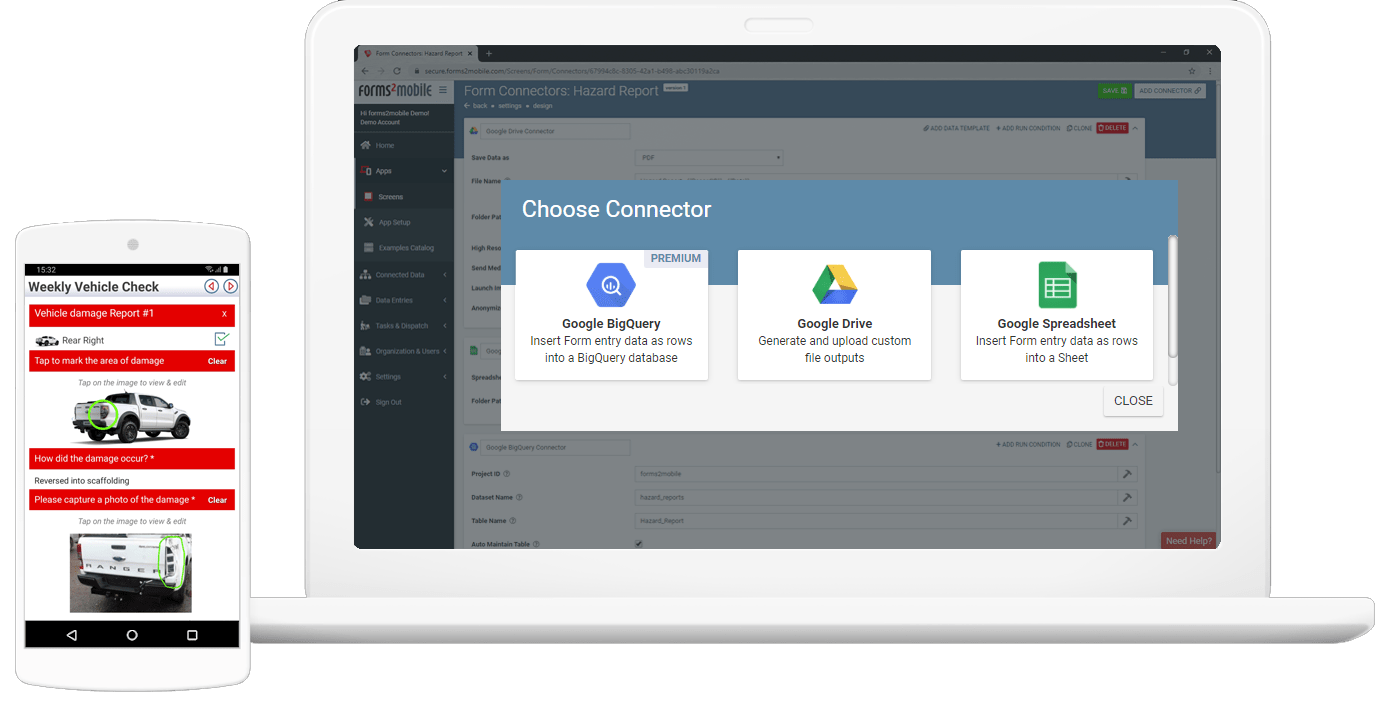Image resolution: width=1400 pixels, height=707 pixels.
Task: Close the Choose Connector dialog
Action: (1133, 400)
